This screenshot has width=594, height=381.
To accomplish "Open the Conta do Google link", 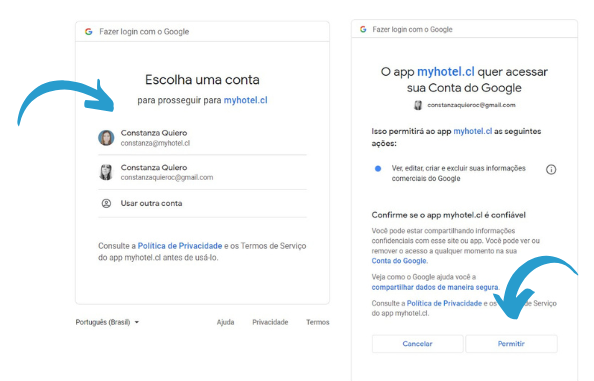I will pos(399,261).
